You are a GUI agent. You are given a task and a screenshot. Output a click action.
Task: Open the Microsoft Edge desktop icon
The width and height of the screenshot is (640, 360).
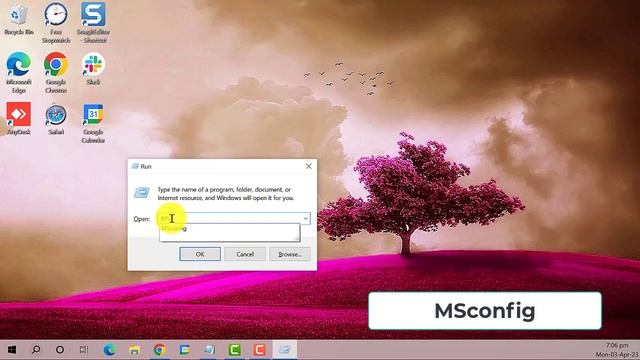tap(18, 73)
